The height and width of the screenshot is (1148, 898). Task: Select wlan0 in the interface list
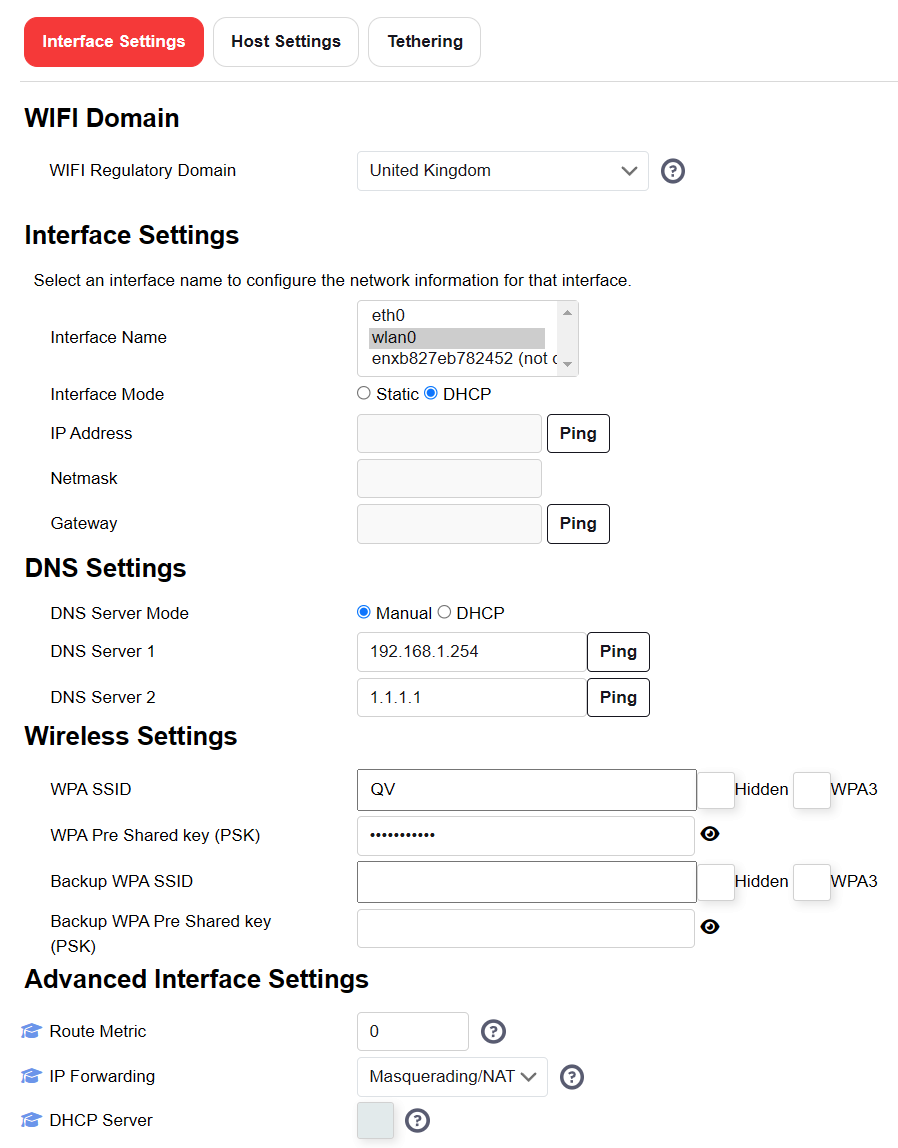click(x=457, y=338)
